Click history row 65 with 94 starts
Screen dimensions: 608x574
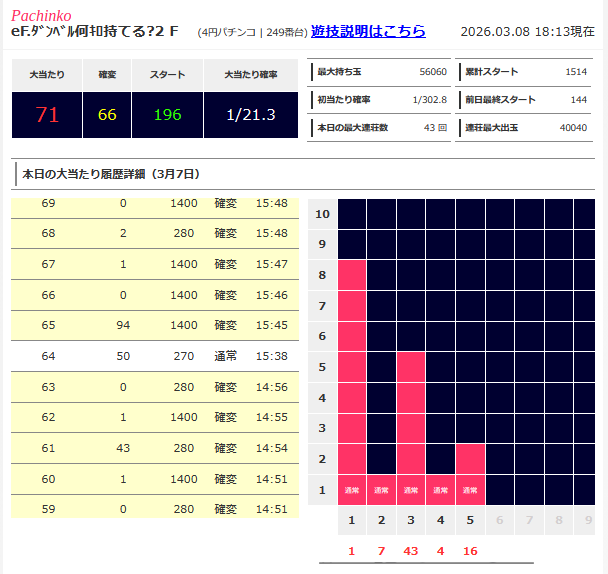coord(155,325)
